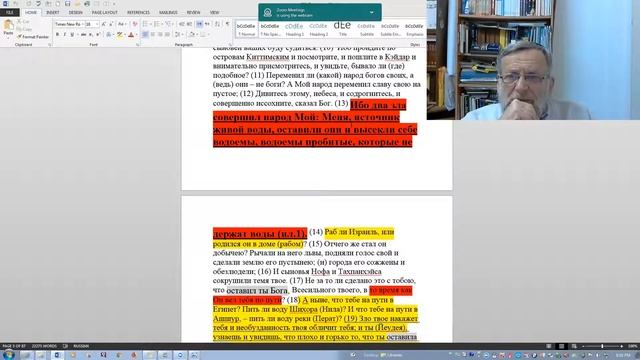Switch to the INSERT tab
The width and height of the screenshot is (640, 360).
[x=53, y=13]
